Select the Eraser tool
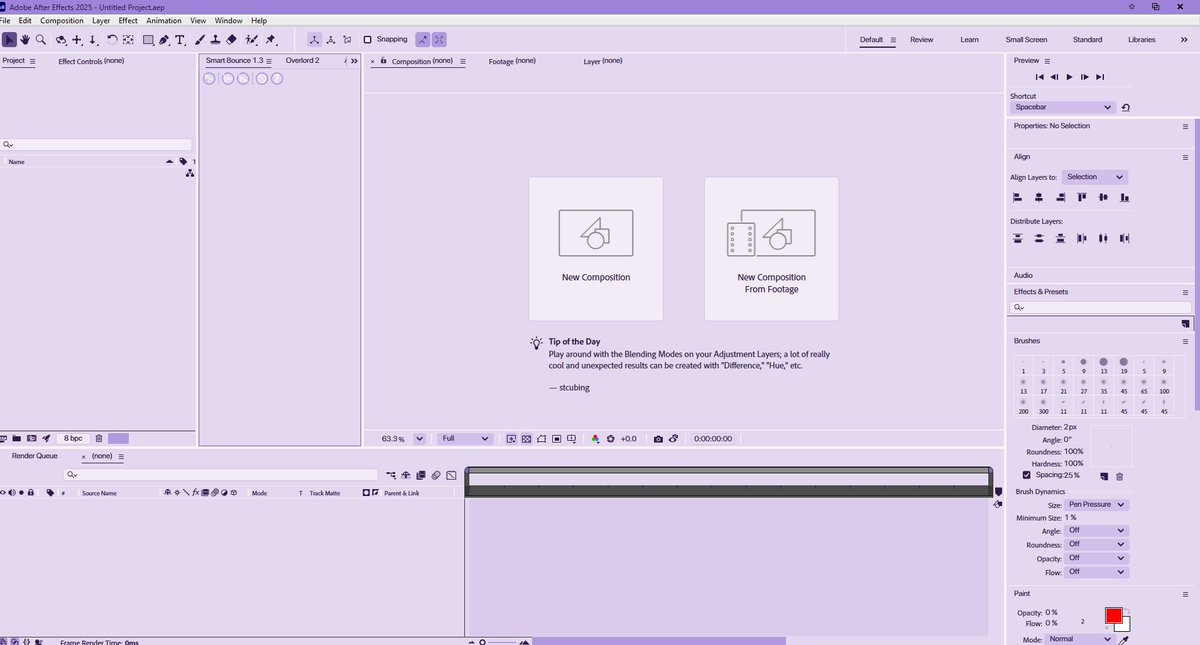This screenshot has height=645, width=1200. 231,40
